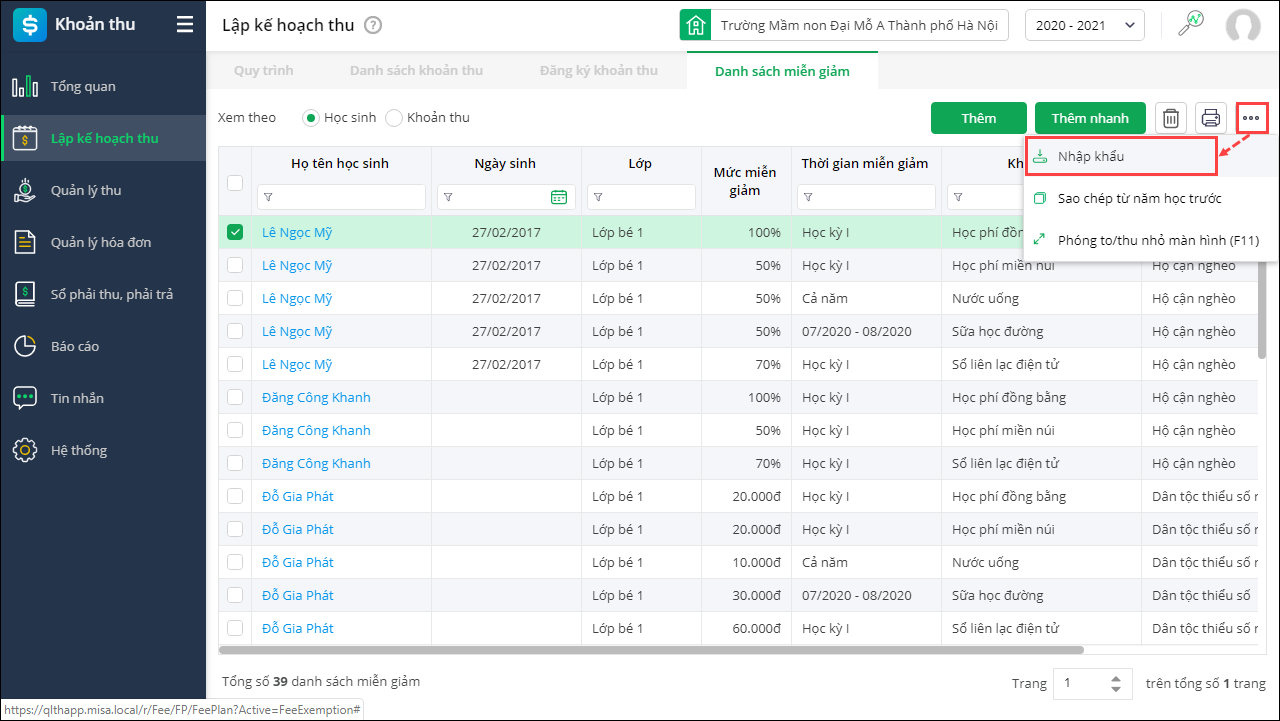Click the user avatar icon
Screen dimensions: 1280x721
pyautogui.click(x=1243, y=25)
